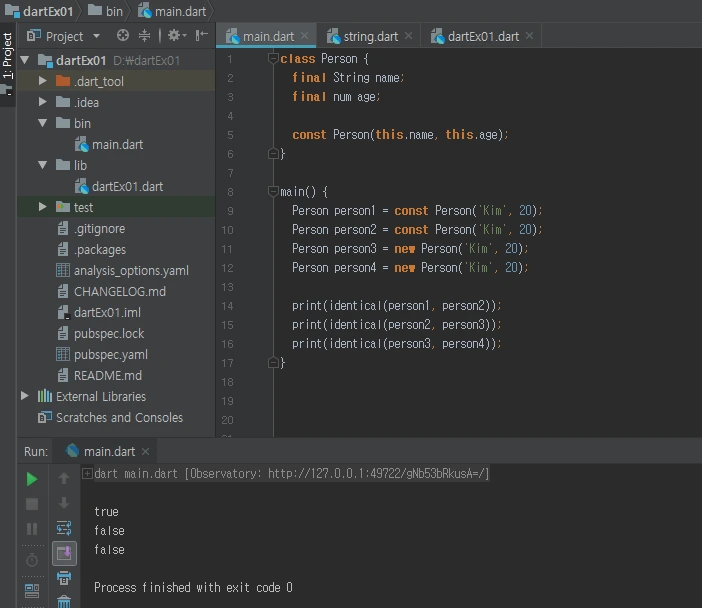Expand External Libraries node
Image resolution: width=702 pixels, height=608 pixels.
point(25,396)
